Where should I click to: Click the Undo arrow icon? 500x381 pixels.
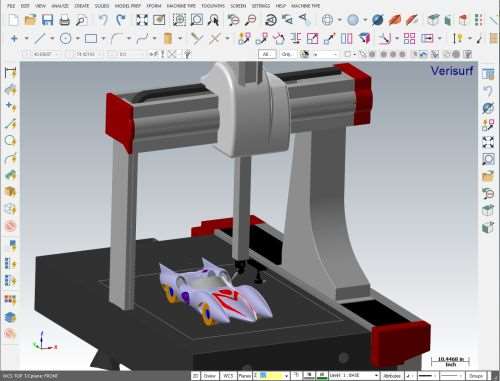(x=103, y=20)
